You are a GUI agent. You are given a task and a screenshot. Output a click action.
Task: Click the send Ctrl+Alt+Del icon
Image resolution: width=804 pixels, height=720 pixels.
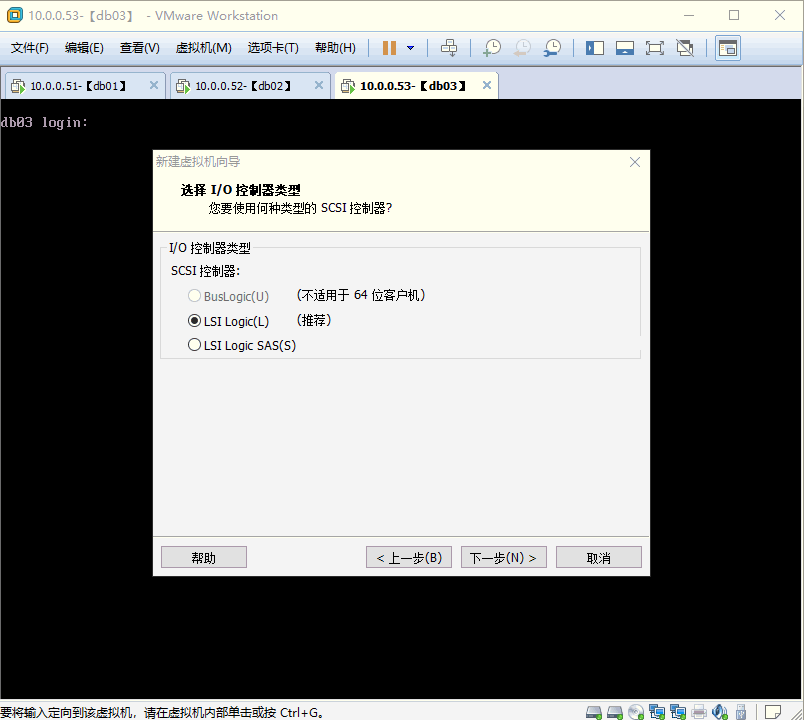click(x=449, y=48)
